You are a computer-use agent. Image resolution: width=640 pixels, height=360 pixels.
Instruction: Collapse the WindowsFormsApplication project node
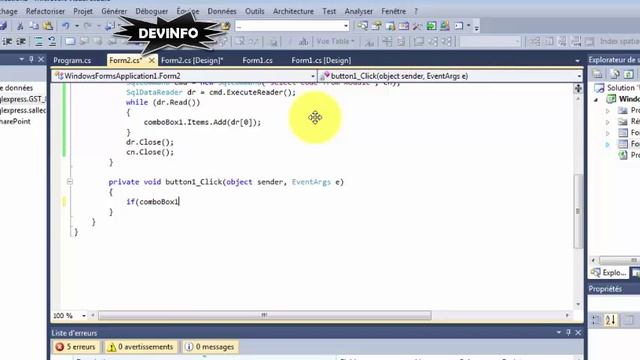(x=596, y=99)
